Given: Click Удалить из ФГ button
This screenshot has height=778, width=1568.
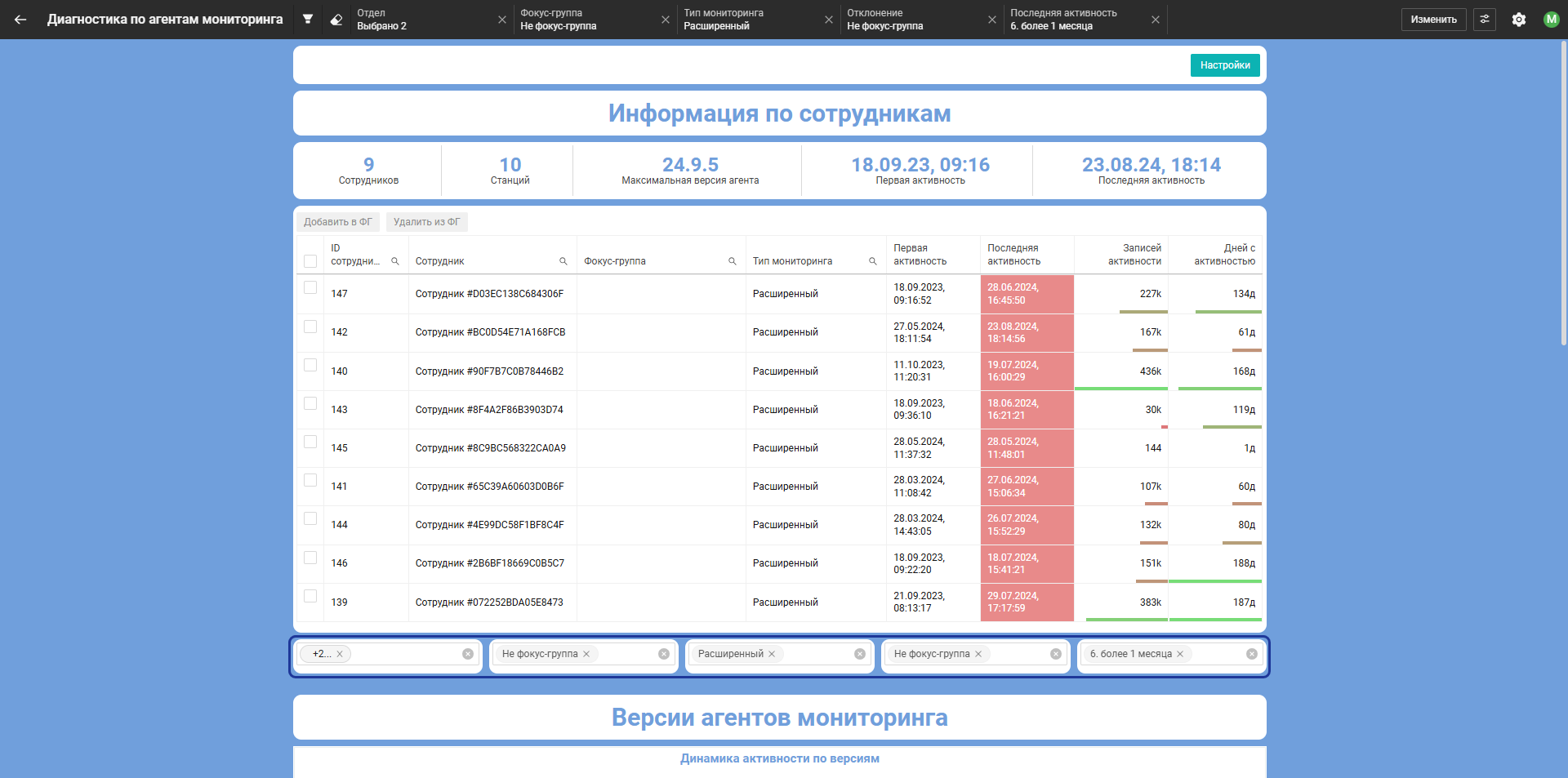Looking at the screenshot, I should [427, 222].
